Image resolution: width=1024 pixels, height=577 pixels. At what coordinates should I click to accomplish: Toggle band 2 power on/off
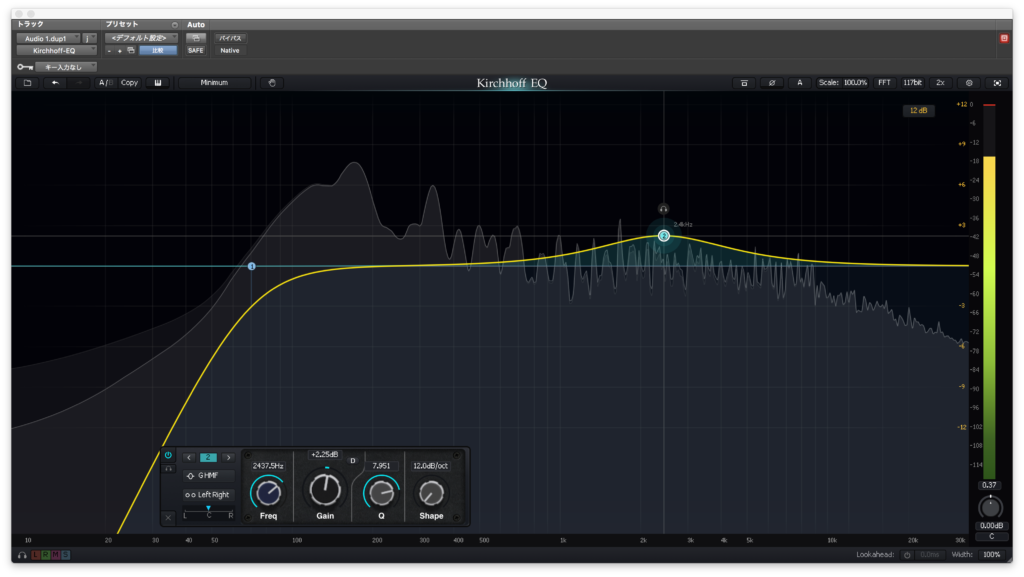click(x=168, y=456)
